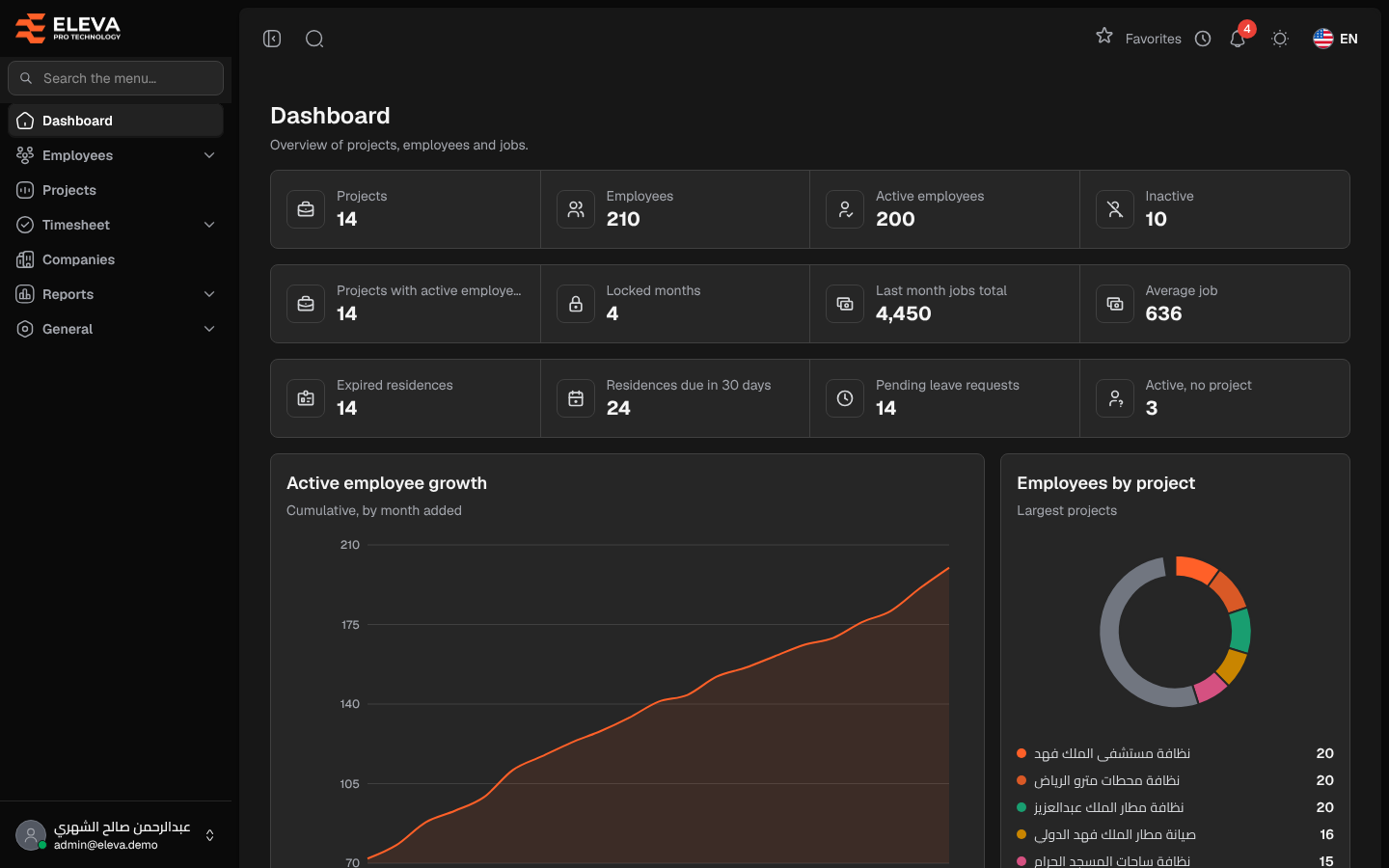Screen dimensions: 1389x868
Task: Click the 4,450 jobs total value
Action: [x=904, y=313]
